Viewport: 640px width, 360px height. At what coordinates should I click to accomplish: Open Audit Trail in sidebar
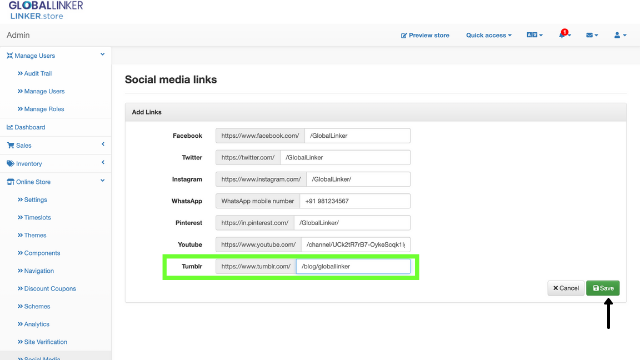pos(35,73)
